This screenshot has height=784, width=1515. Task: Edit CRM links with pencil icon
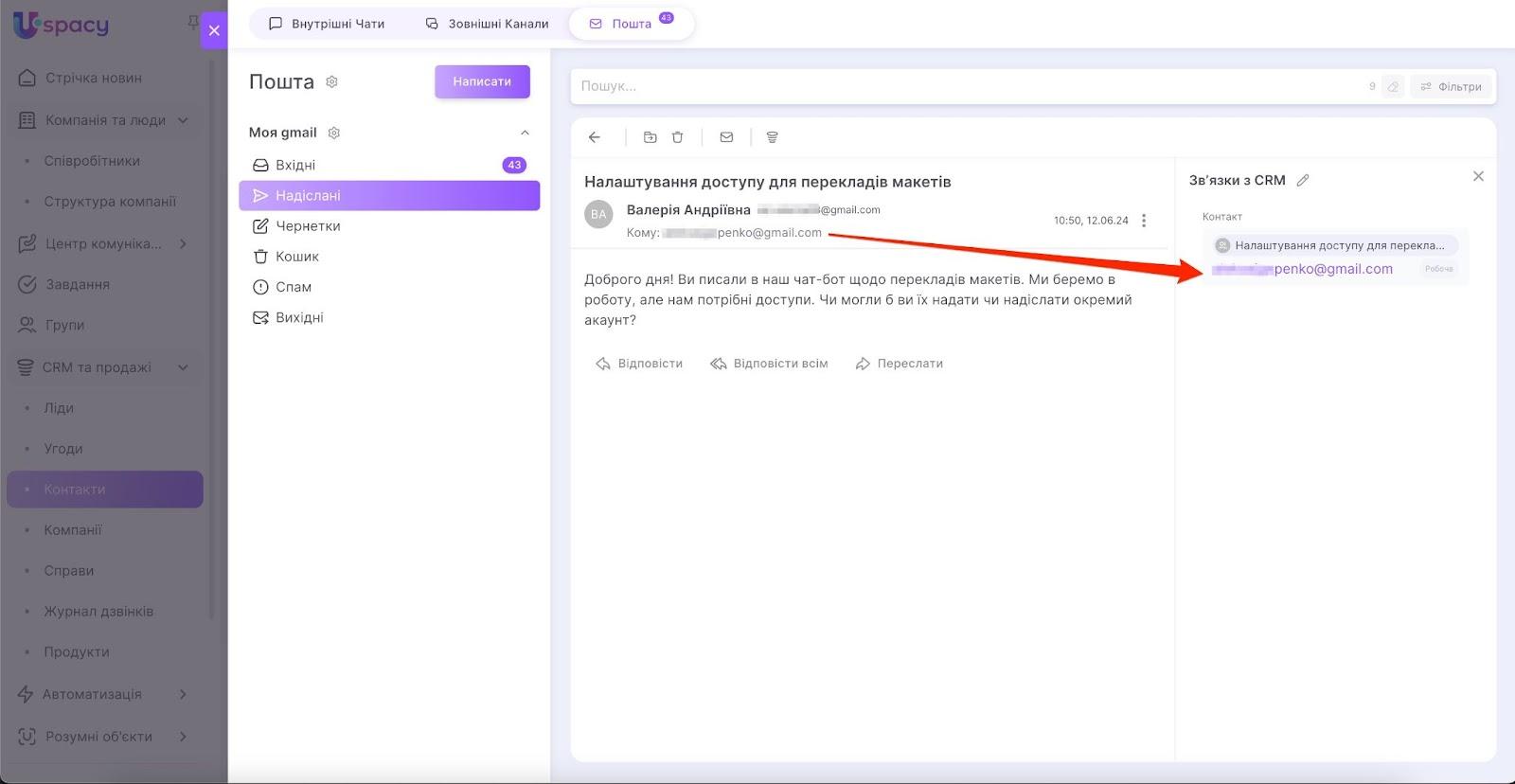(1303, 180)
